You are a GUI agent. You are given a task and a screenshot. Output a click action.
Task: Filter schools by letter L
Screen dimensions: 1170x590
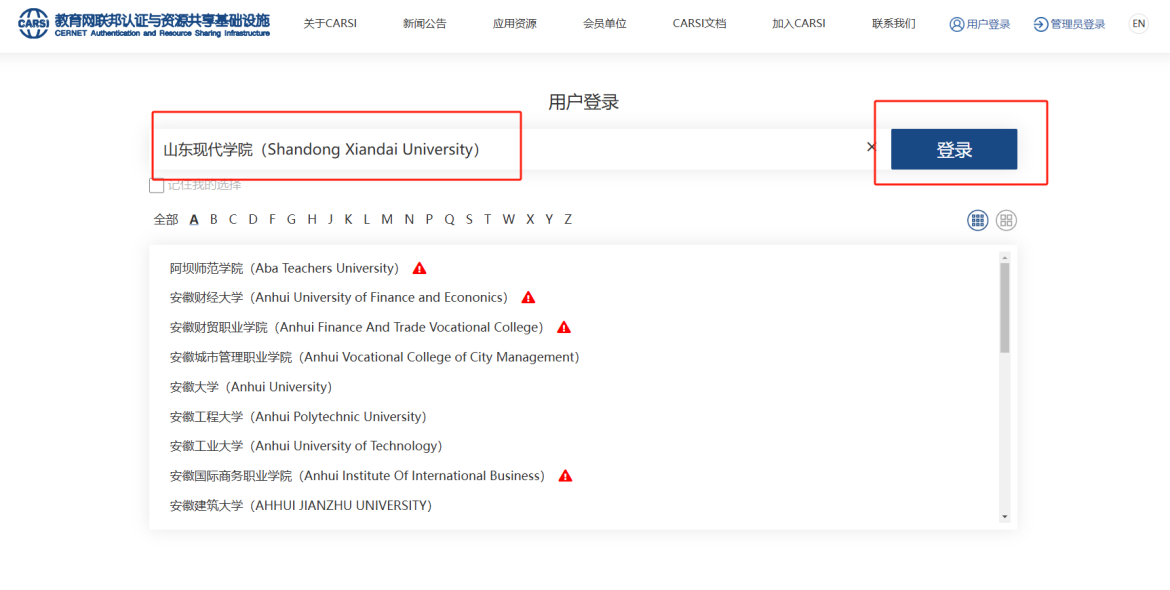click(x=366, y=219)
